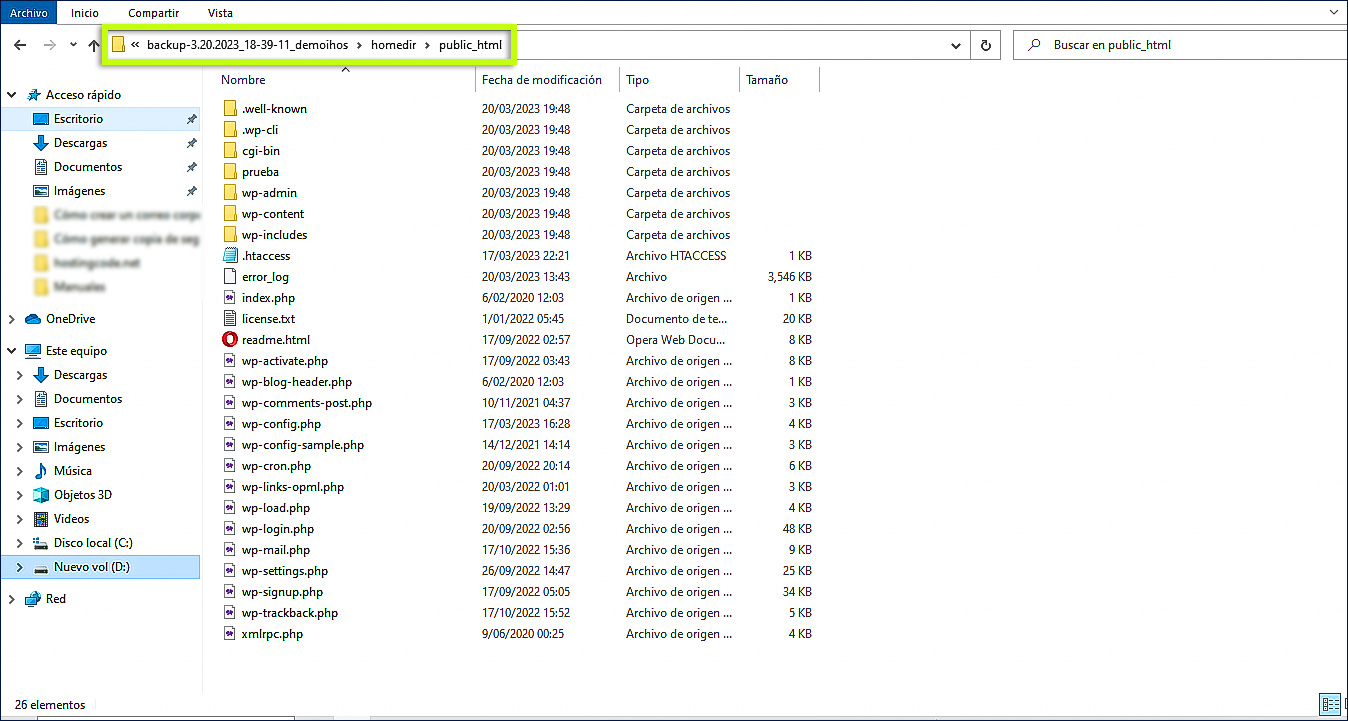Screen dimensions: 1348x721
Task: Click the Forward navigation arrow
Action: click(x=49, y=45)
